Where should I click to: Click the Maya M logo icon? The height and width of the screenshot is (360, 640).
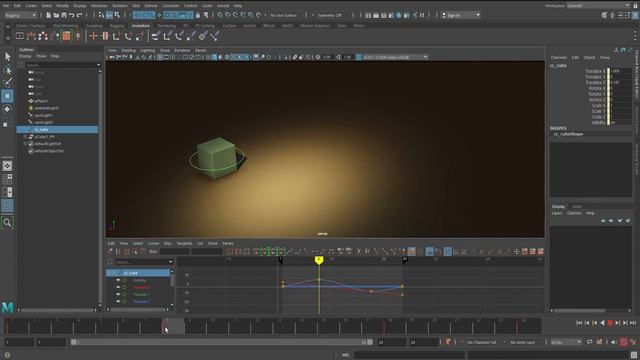[7, 307]
